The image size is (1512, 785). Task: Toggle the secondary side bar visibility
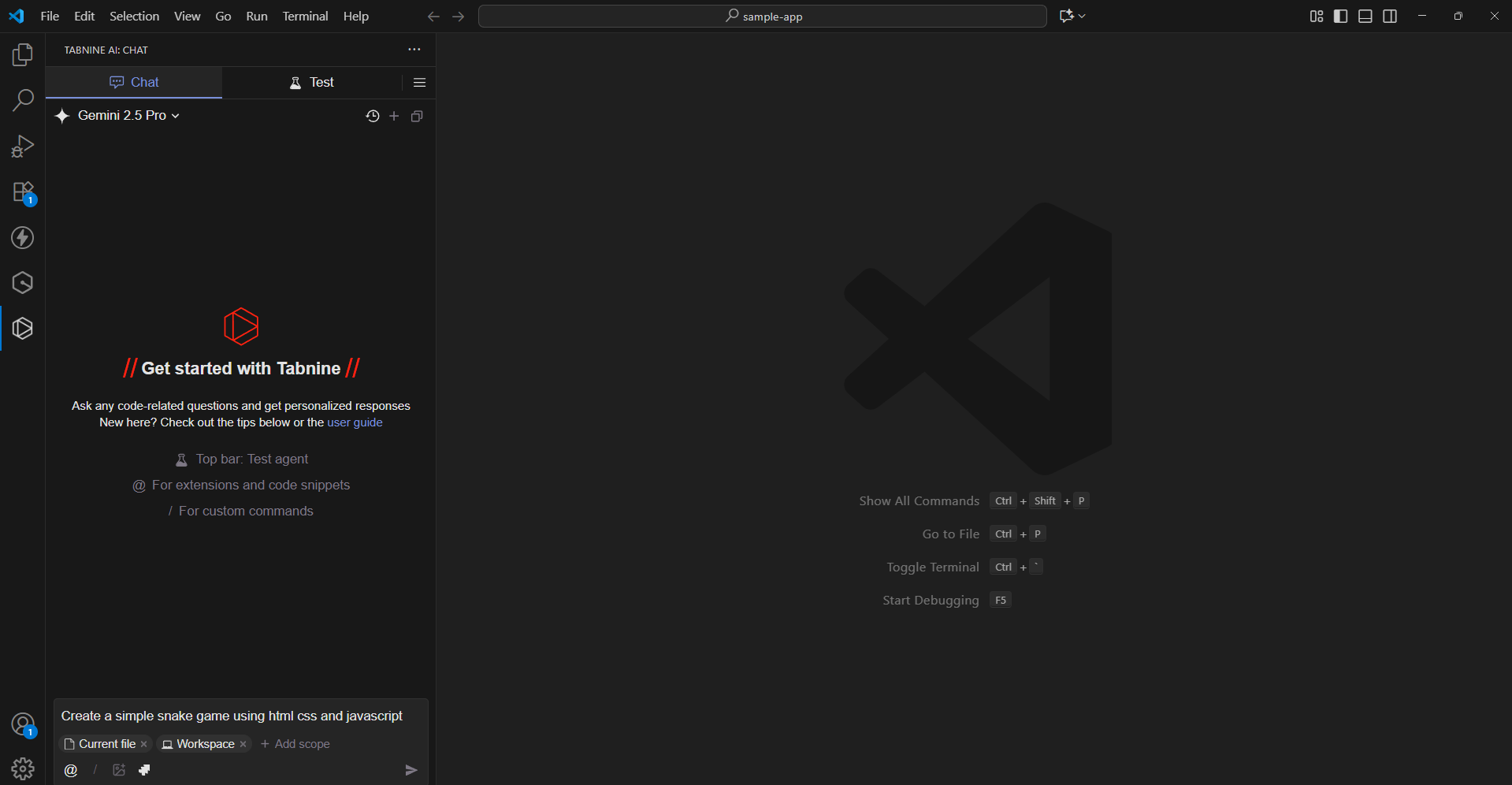tap(1390, 16)
